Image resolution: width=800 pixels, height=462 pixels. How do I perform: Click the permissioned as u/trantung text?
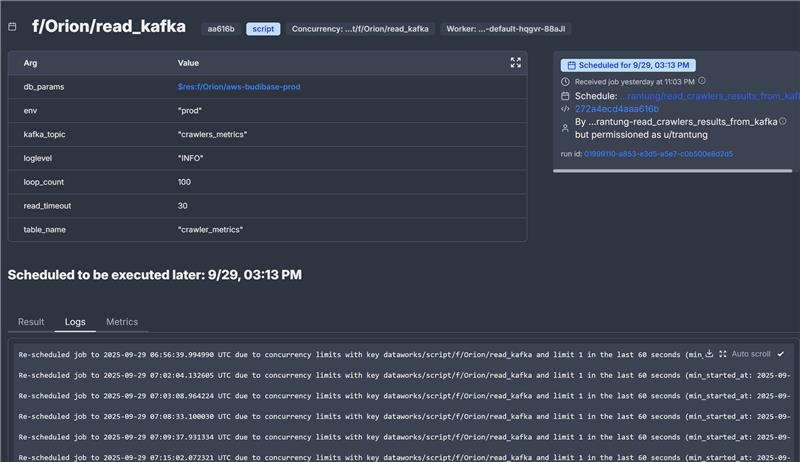641,135
